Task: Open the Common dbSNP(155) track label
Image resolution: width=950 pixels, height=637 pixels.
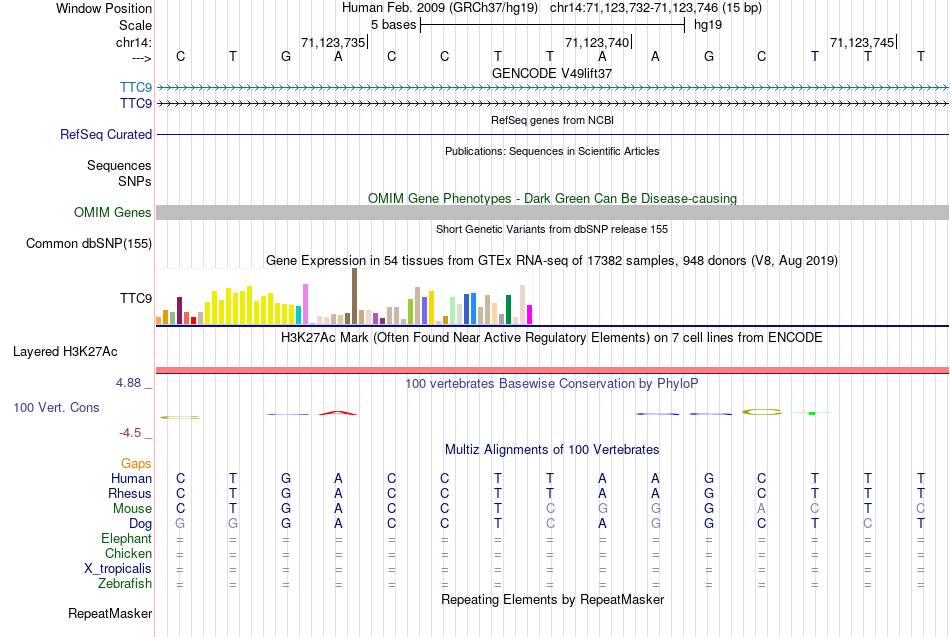Action: [x=89, y=244]
